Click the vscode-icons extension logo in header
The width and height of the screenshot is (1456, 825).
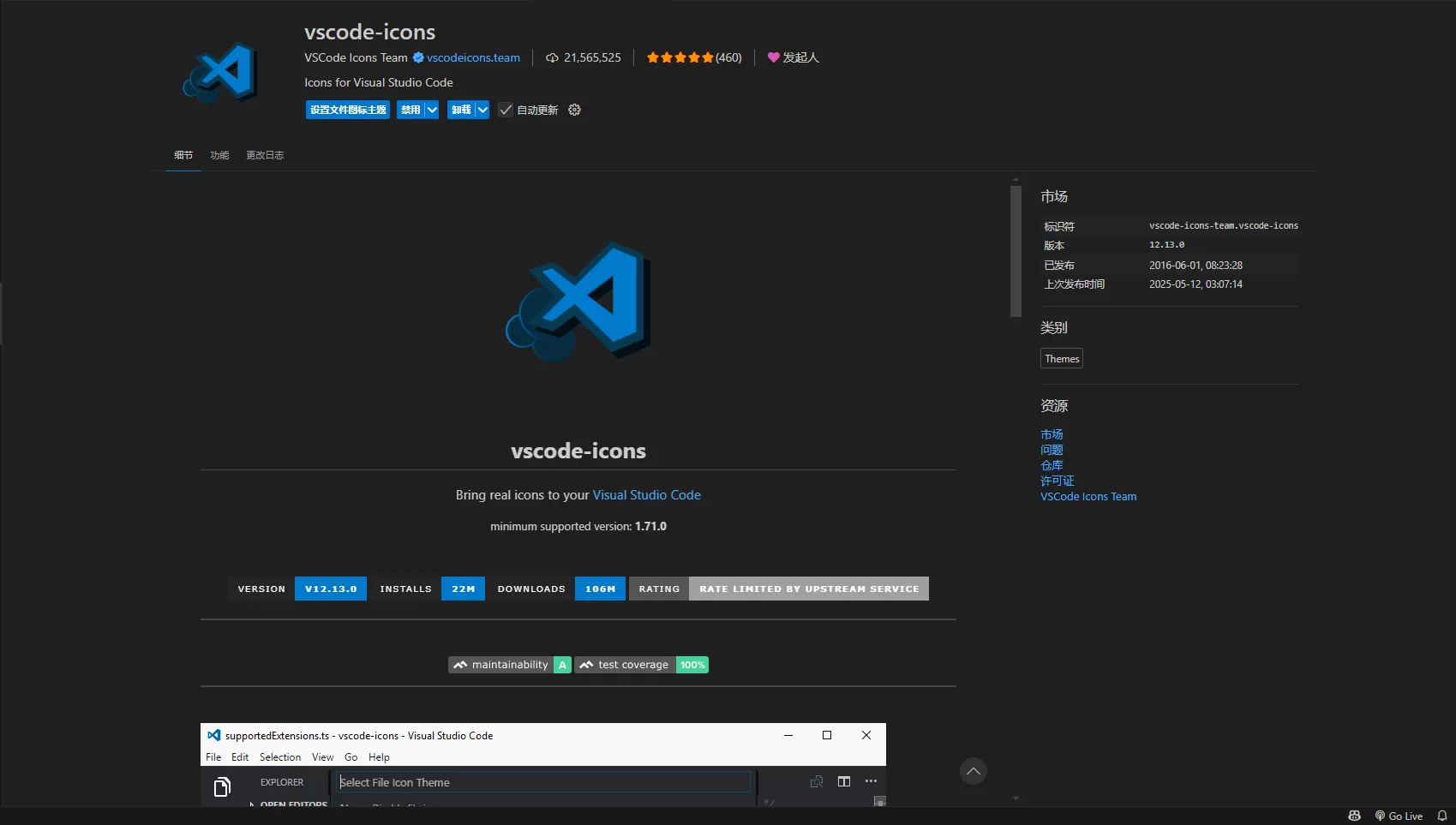(220, 72)
